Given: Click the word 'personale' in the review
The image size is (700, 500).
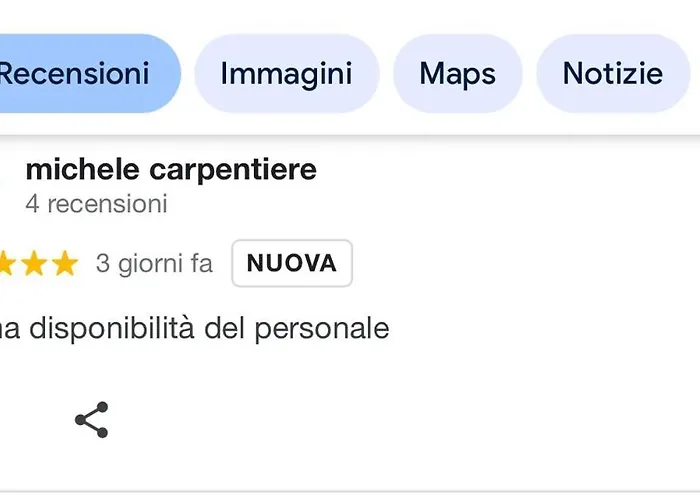Looking at the screenshot, I should (322, 329).
